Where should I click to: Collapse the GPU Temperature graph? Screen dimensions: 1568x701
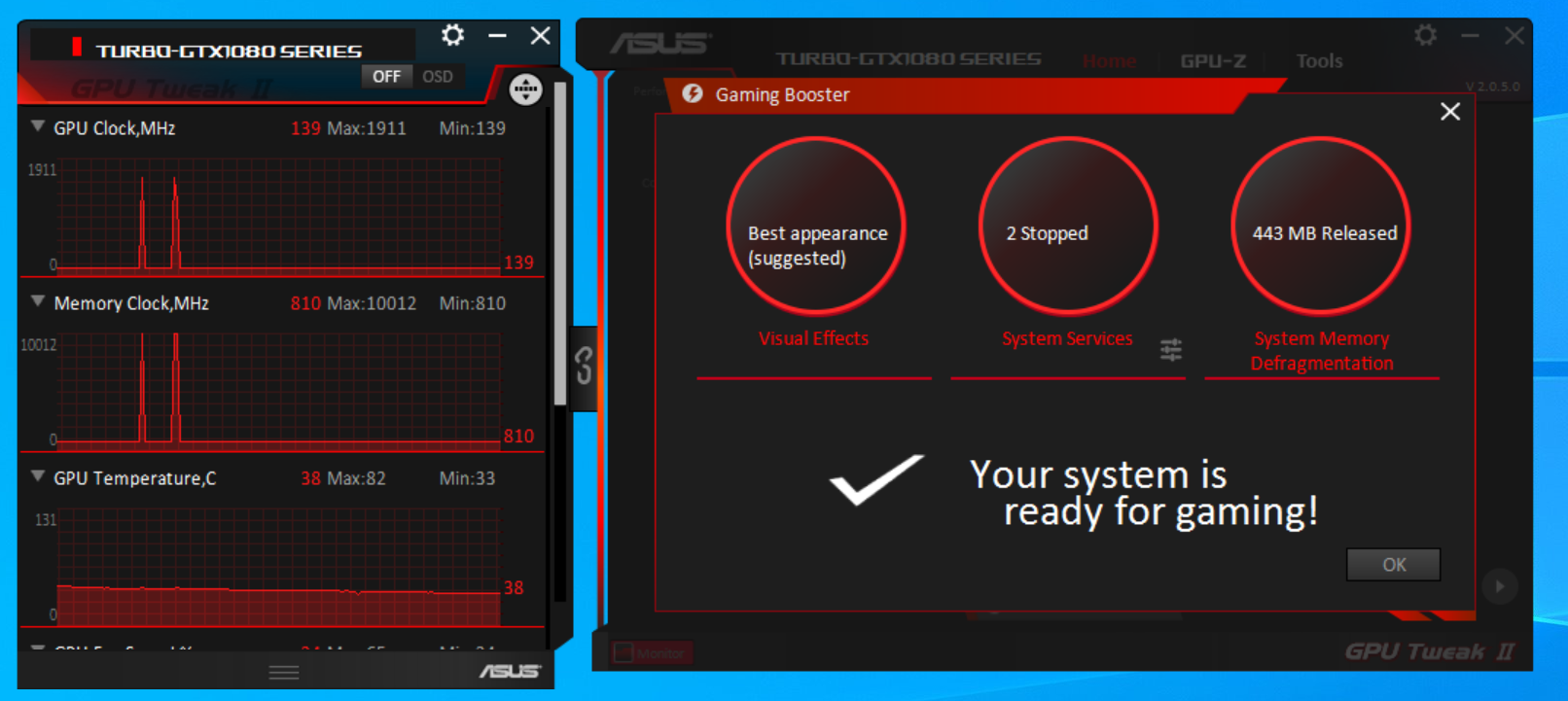coord(38,476)
